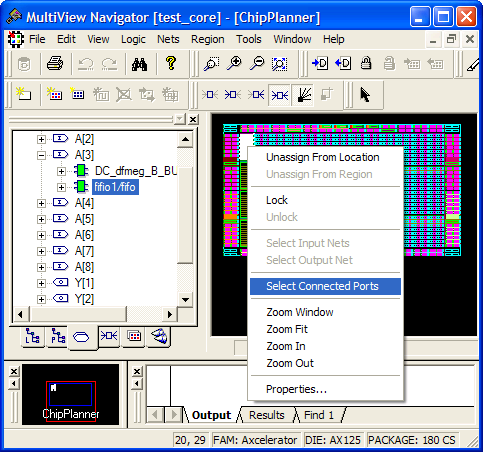Click the Lock padlock icon

pyautogui.click(x=366, y=63)
